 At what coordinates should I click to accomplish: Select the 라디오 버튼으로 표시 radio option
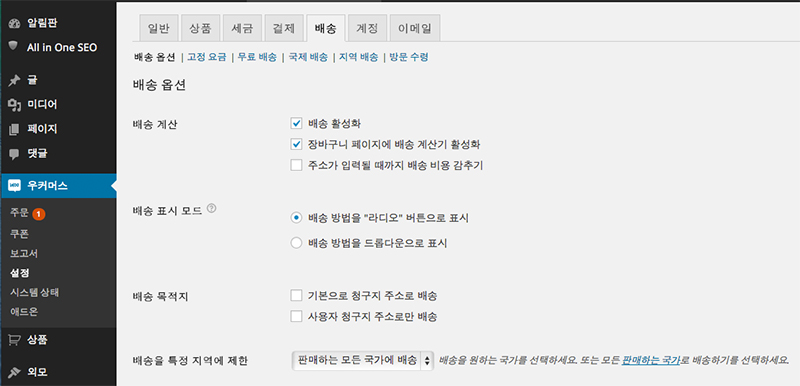click(x=296, y=218)
